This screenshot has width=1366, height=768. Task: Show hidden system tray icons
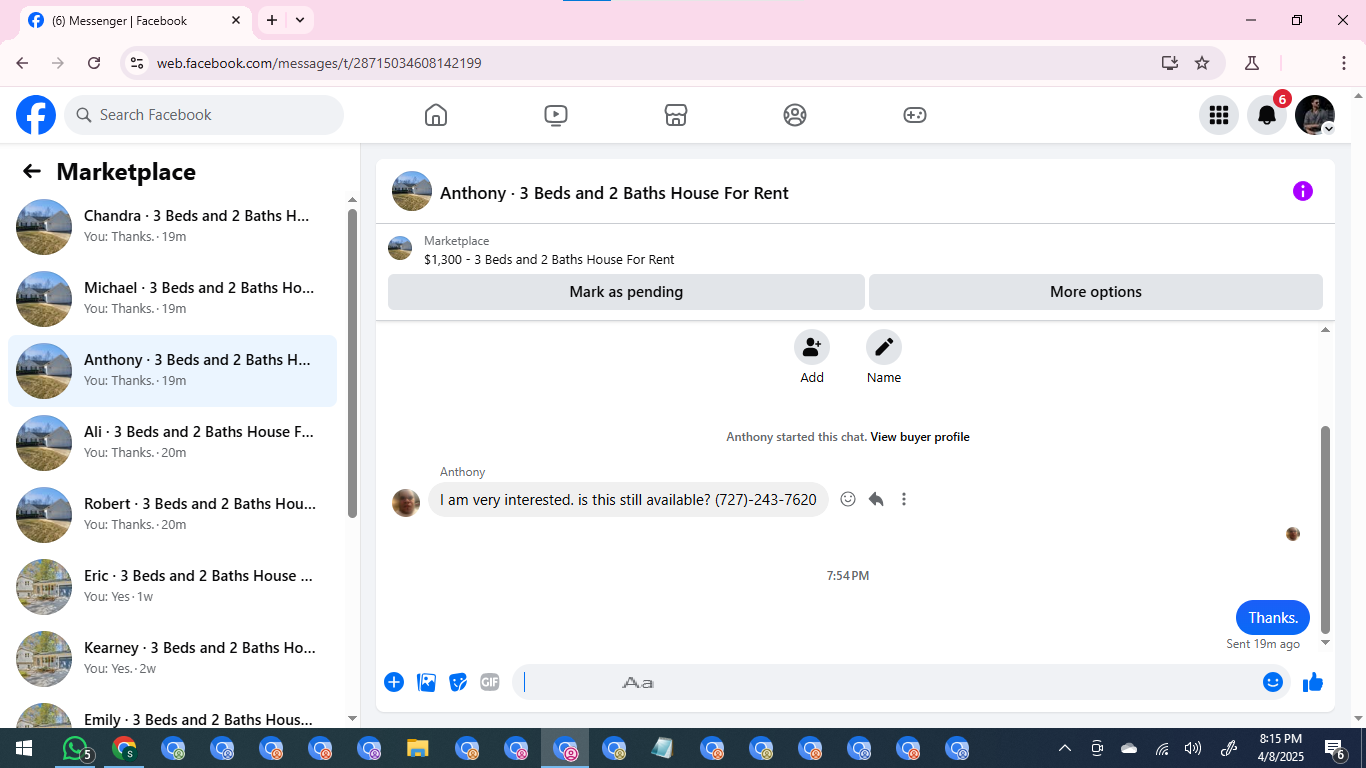[1065, 748]
